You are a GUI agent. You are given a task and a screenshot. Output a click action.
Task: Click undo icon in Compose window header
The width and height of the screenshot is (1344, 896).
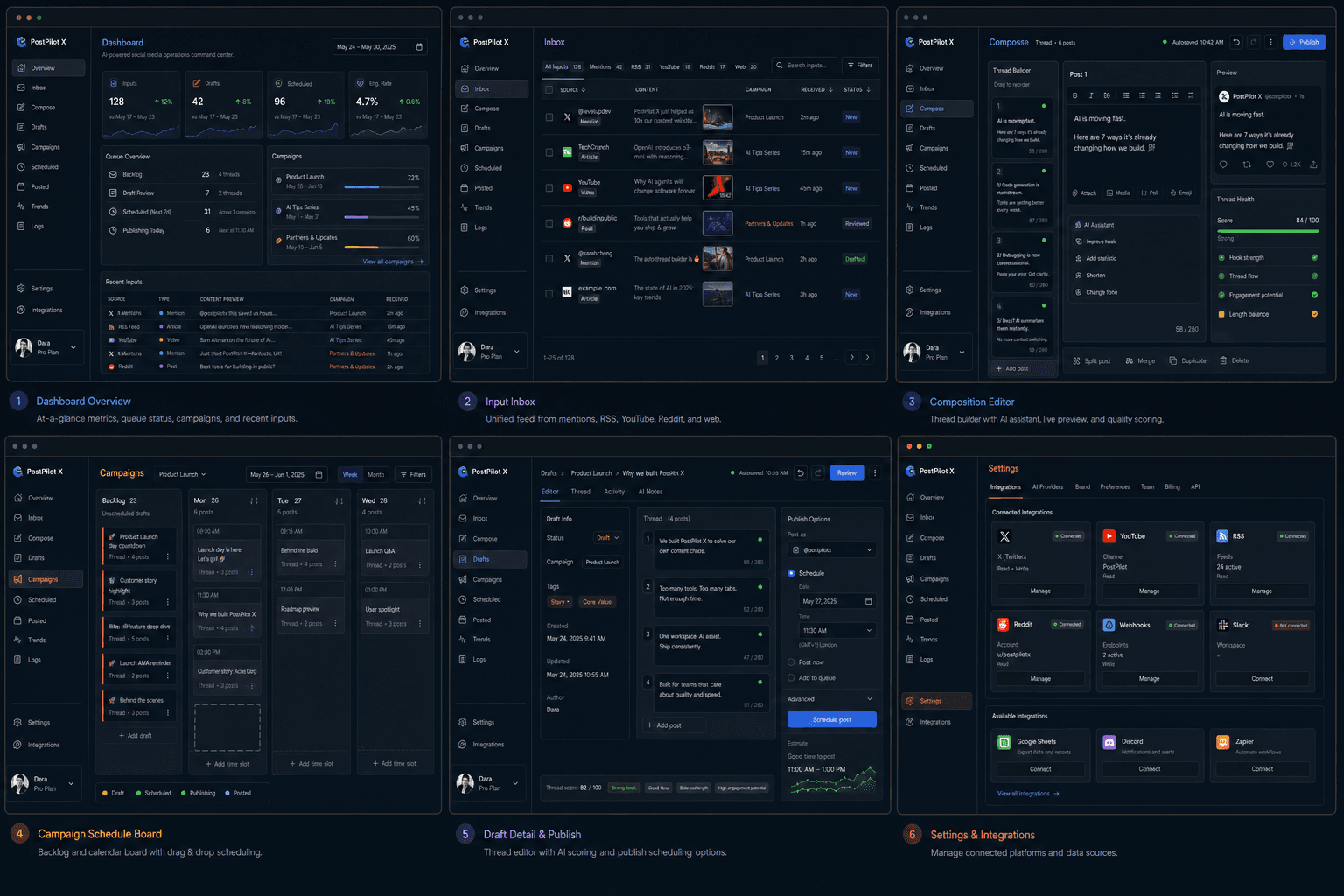(x=1236, y=42)
